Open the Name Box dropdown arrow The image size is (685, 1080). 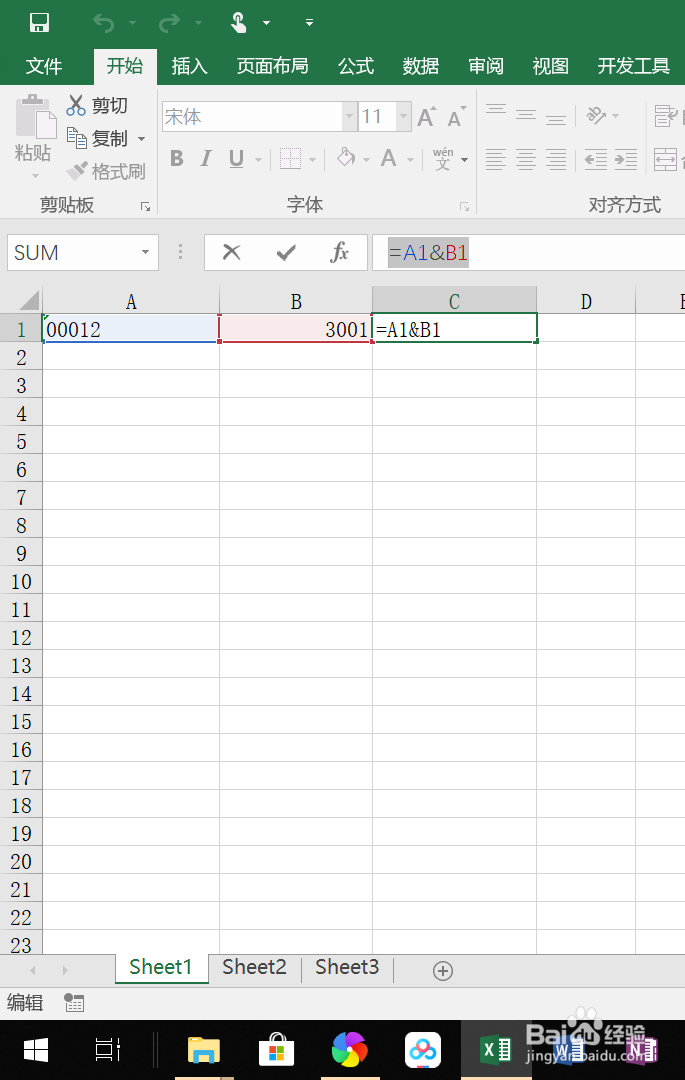145,253
